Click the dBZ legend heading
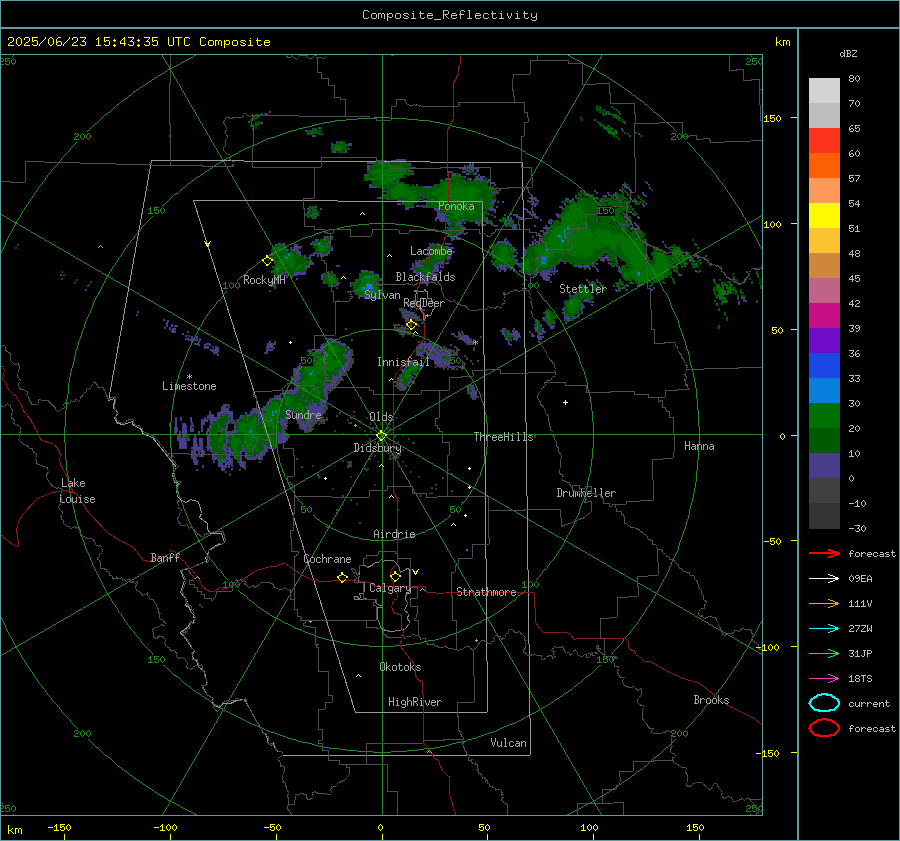The width and height of the screenshot is (900, 841). tap(848, 53)
